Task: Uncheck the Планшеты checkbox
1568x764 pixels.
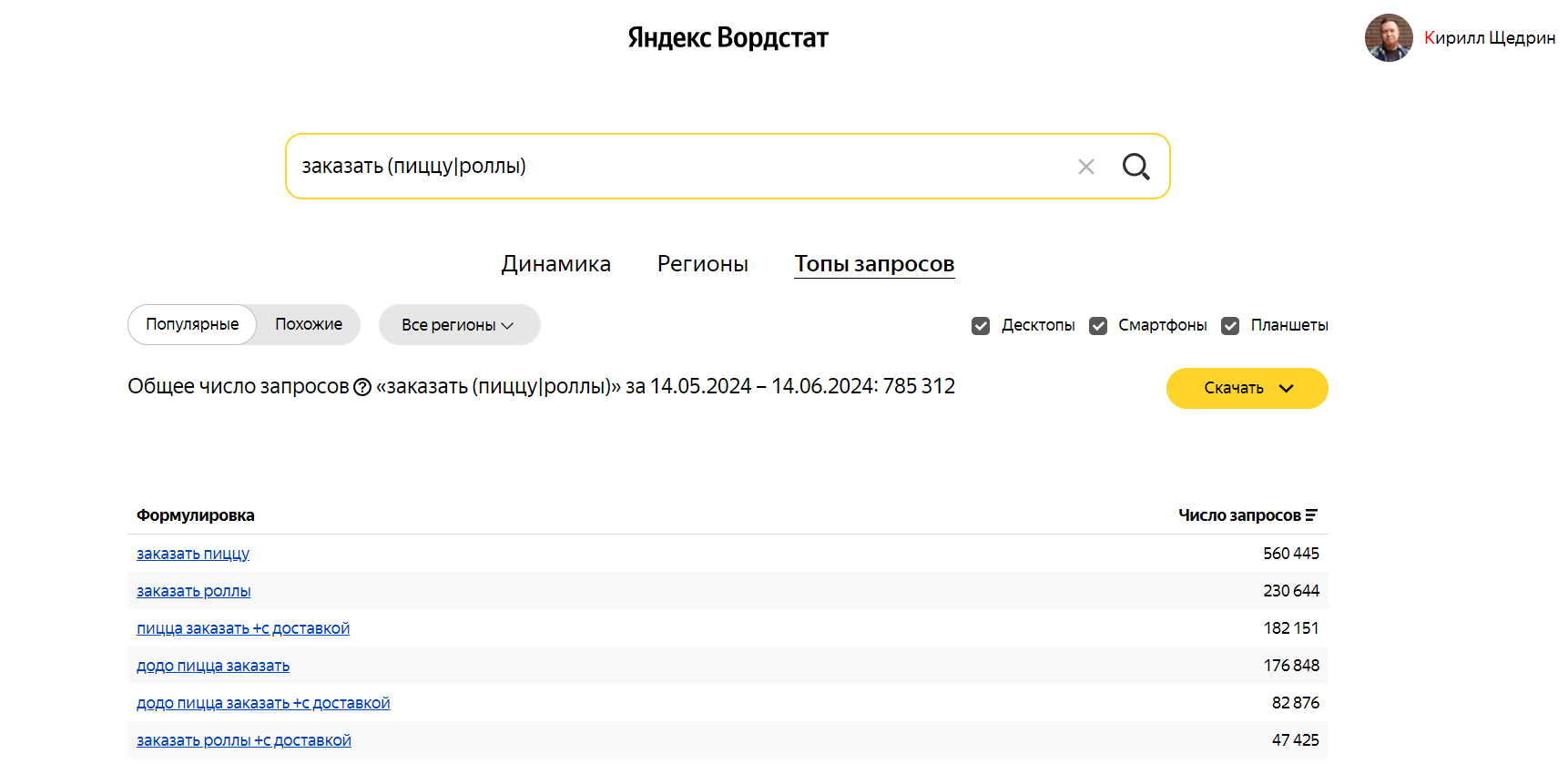Action: click(x=1230, y=326)
